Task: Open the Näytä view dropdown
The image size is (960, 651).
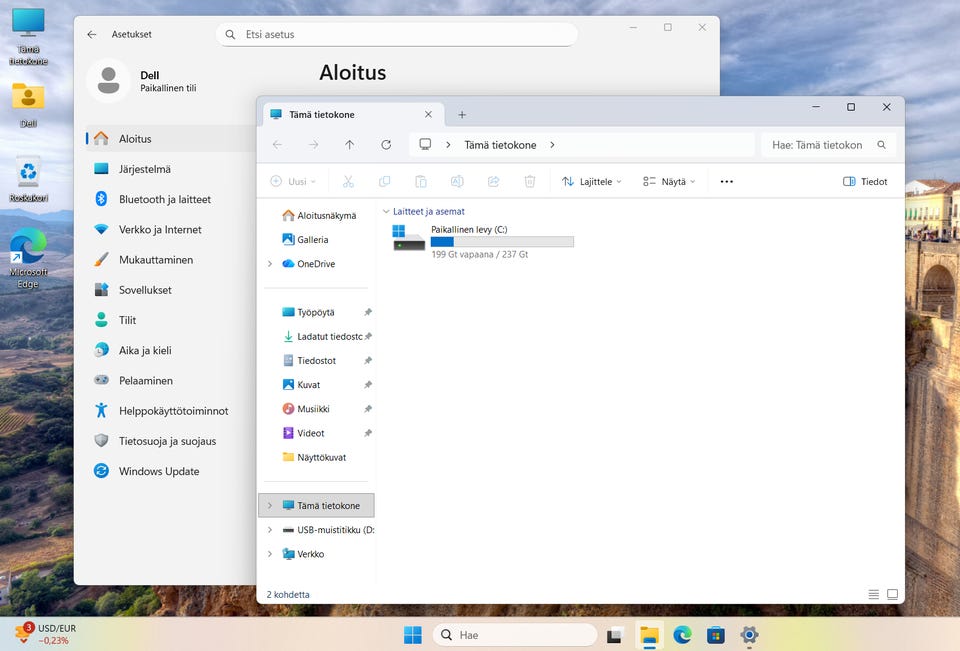Action: [x=669, y=181]
